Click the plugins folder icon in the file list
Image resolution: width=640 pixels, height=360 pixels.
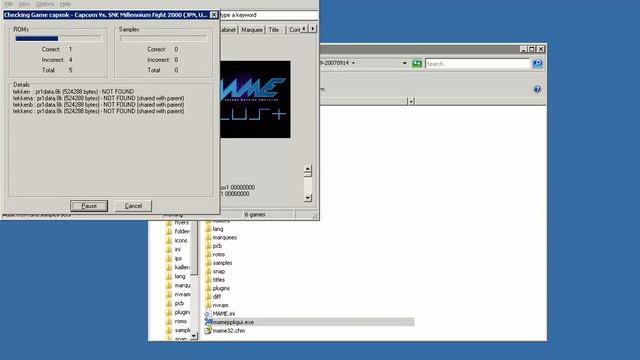pos(209,288)
